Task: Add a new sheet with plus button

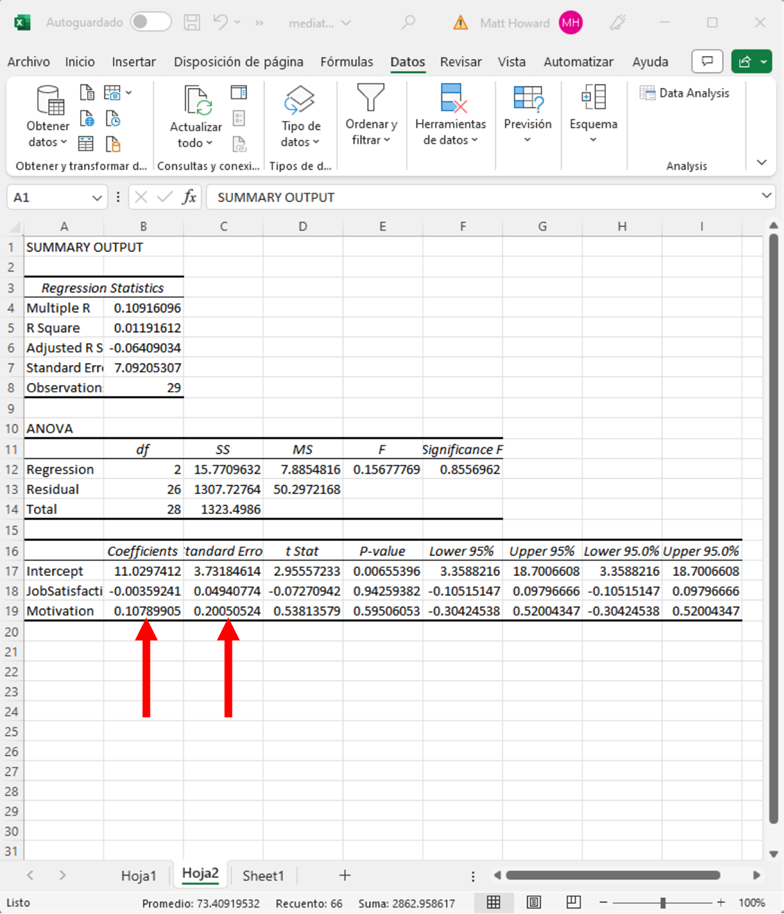Action: pyautogui.click(x=344, y=875)
